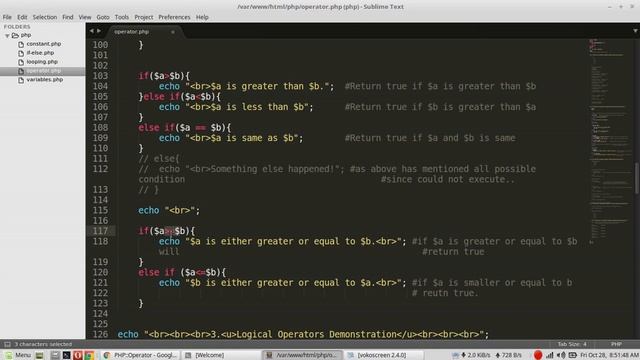Viewport: 640px width, 360px height.
Task: Click upload speed '728 B/s' indicator
Action: point(509,355)
